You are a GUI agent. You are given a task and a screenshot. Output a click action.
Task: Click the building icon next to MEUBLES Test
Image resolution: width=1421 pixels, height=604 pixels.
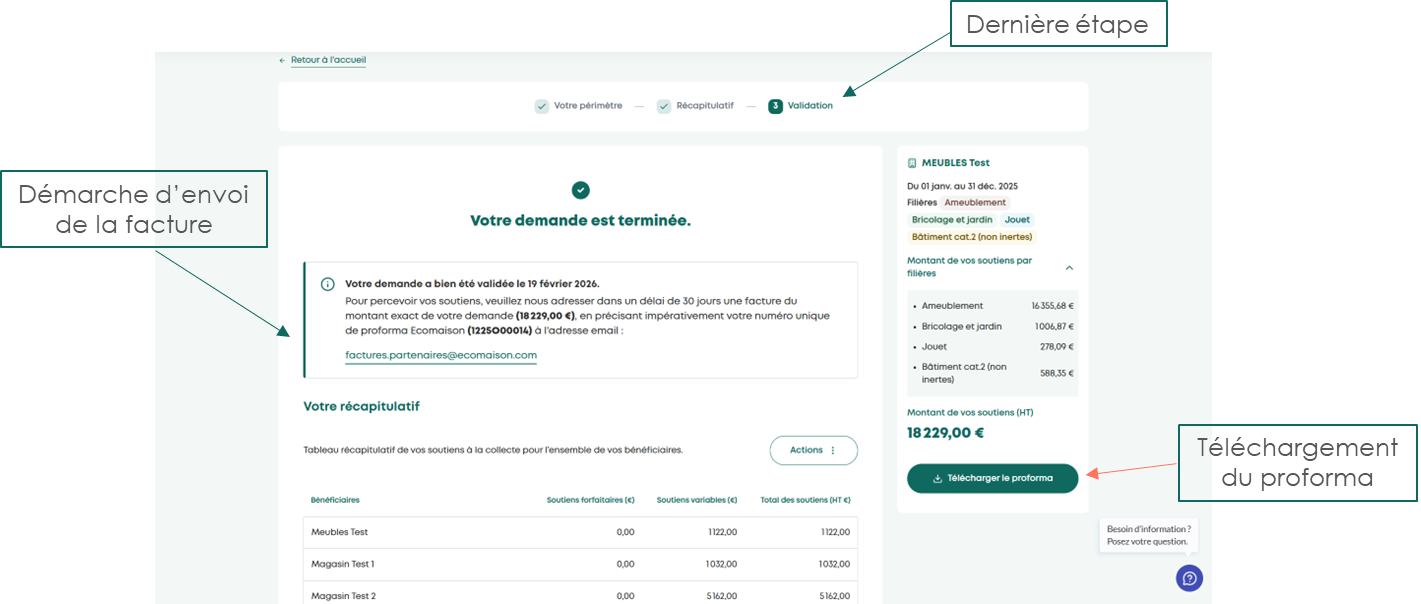click(x=912, y=163)
